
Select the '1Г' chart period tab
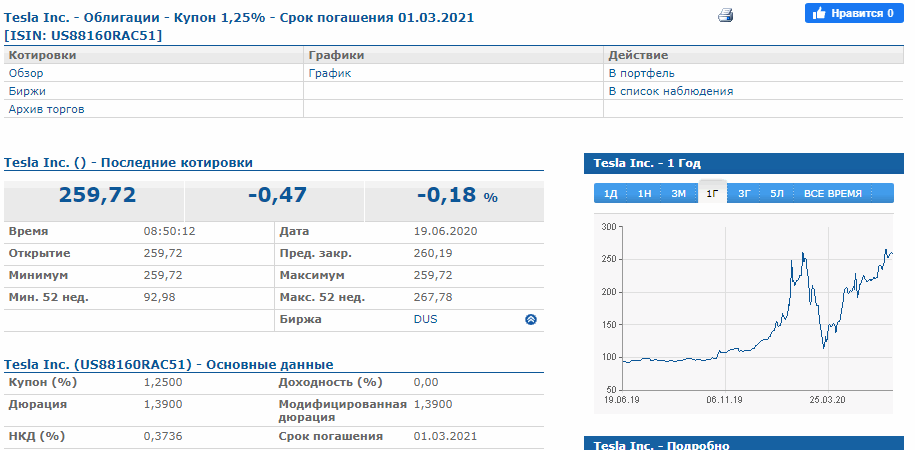pyautogui.click(x=713, y=194)
